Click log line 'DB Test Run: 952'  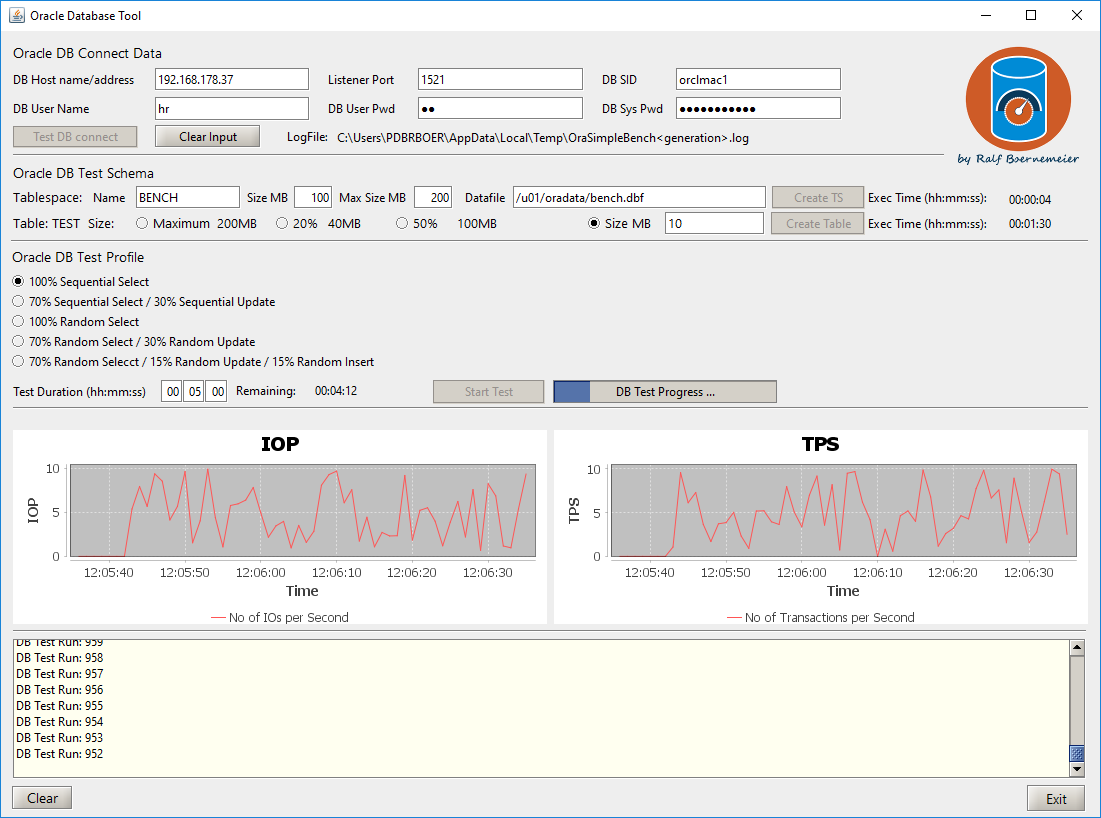(x=60, y=753)
